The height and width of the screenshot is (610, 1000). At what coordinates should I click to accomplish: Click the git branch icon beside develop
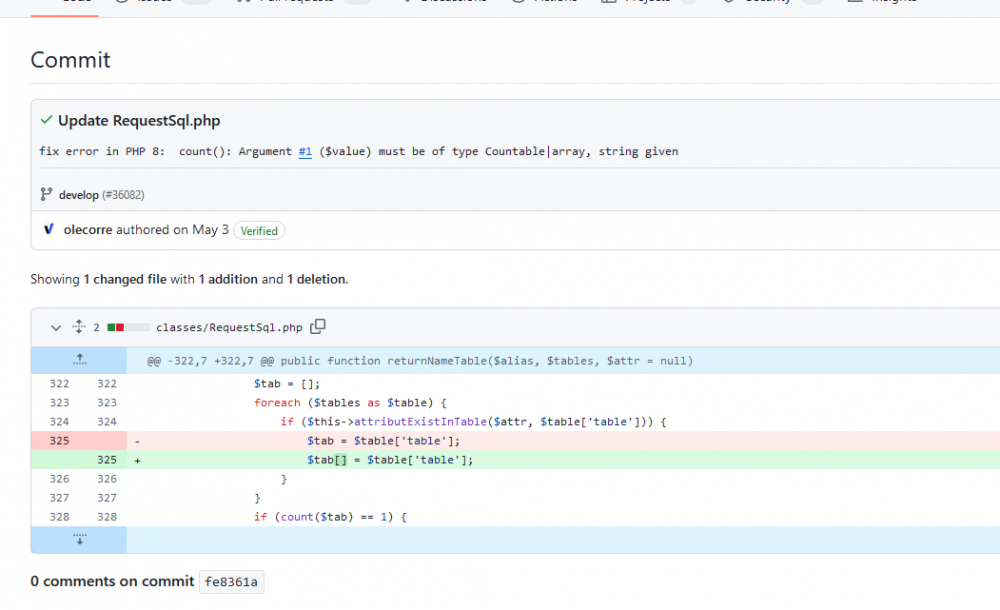click(46, 194)
